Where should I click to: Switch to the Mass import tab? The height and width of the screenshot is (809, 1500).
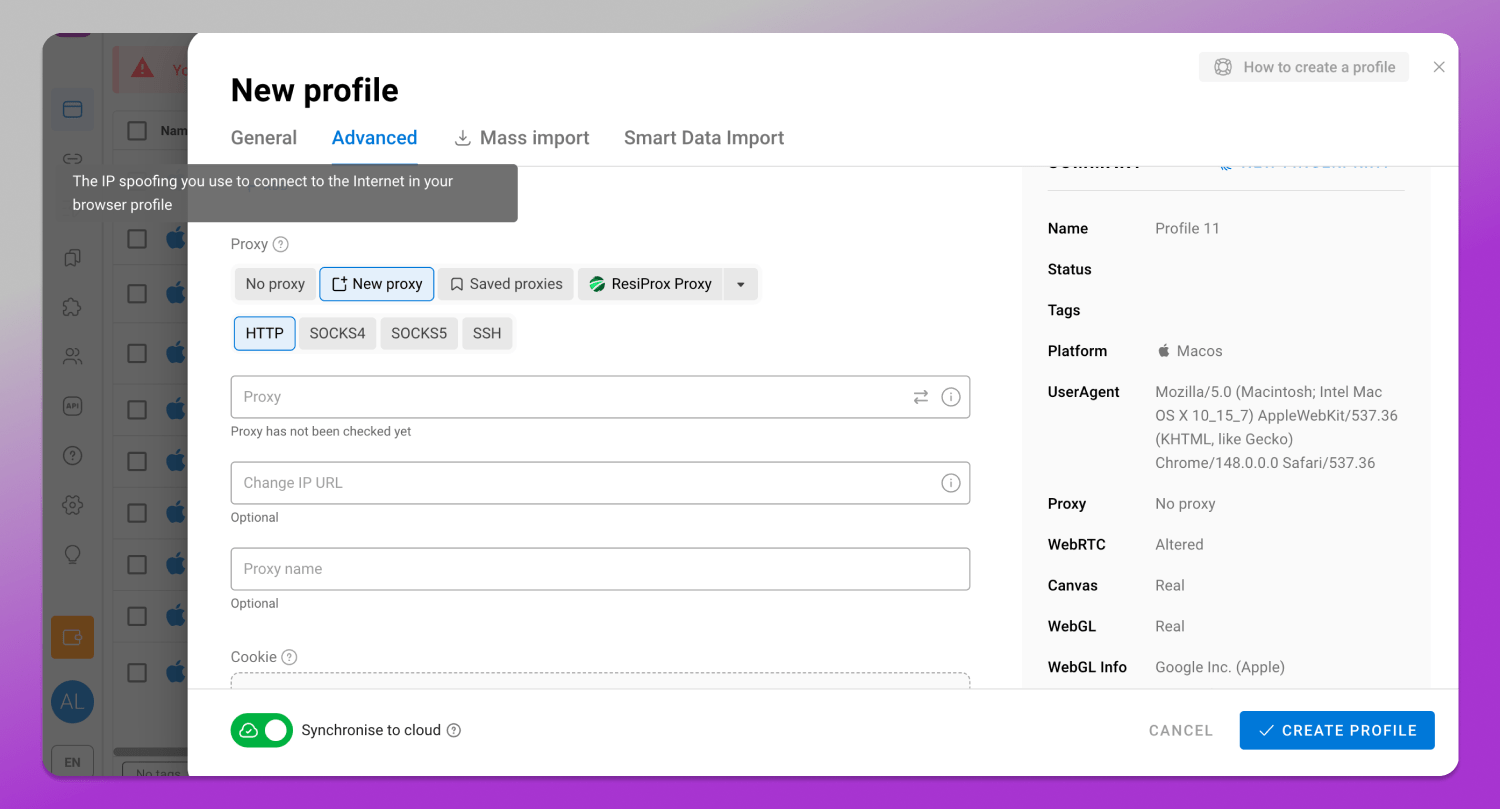tap(522, 138)
